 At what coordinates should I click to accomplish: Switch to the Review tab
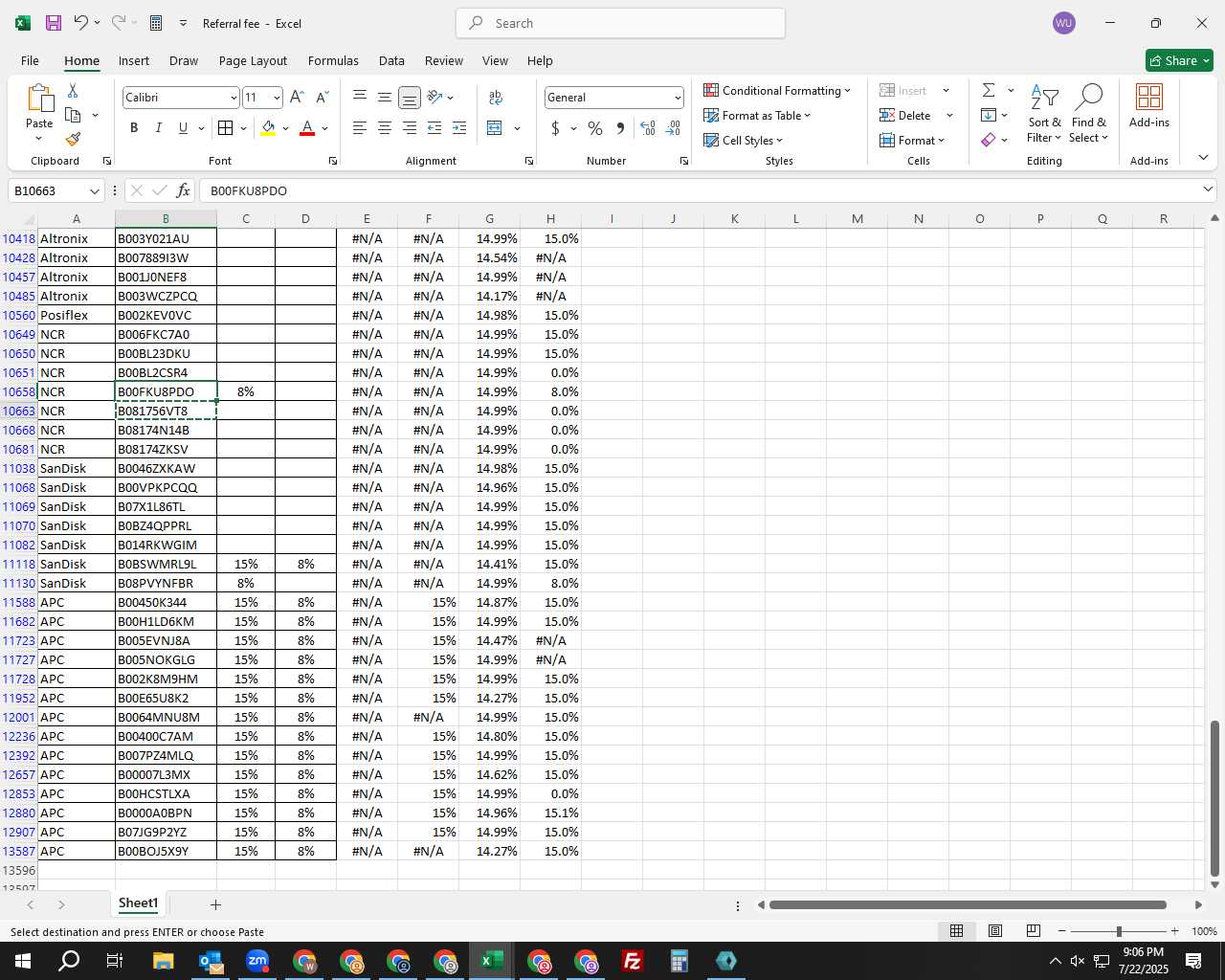coord(444,60)
